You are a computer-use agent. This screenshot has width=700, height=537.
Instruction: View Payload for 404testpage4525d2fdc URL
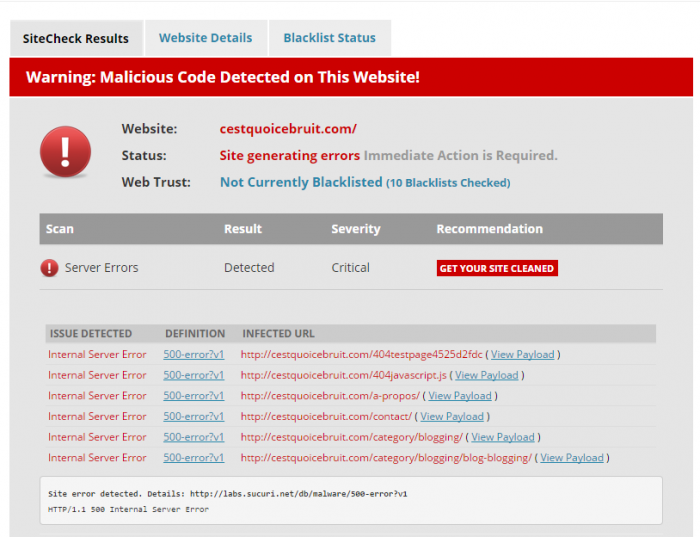(523, 354)
